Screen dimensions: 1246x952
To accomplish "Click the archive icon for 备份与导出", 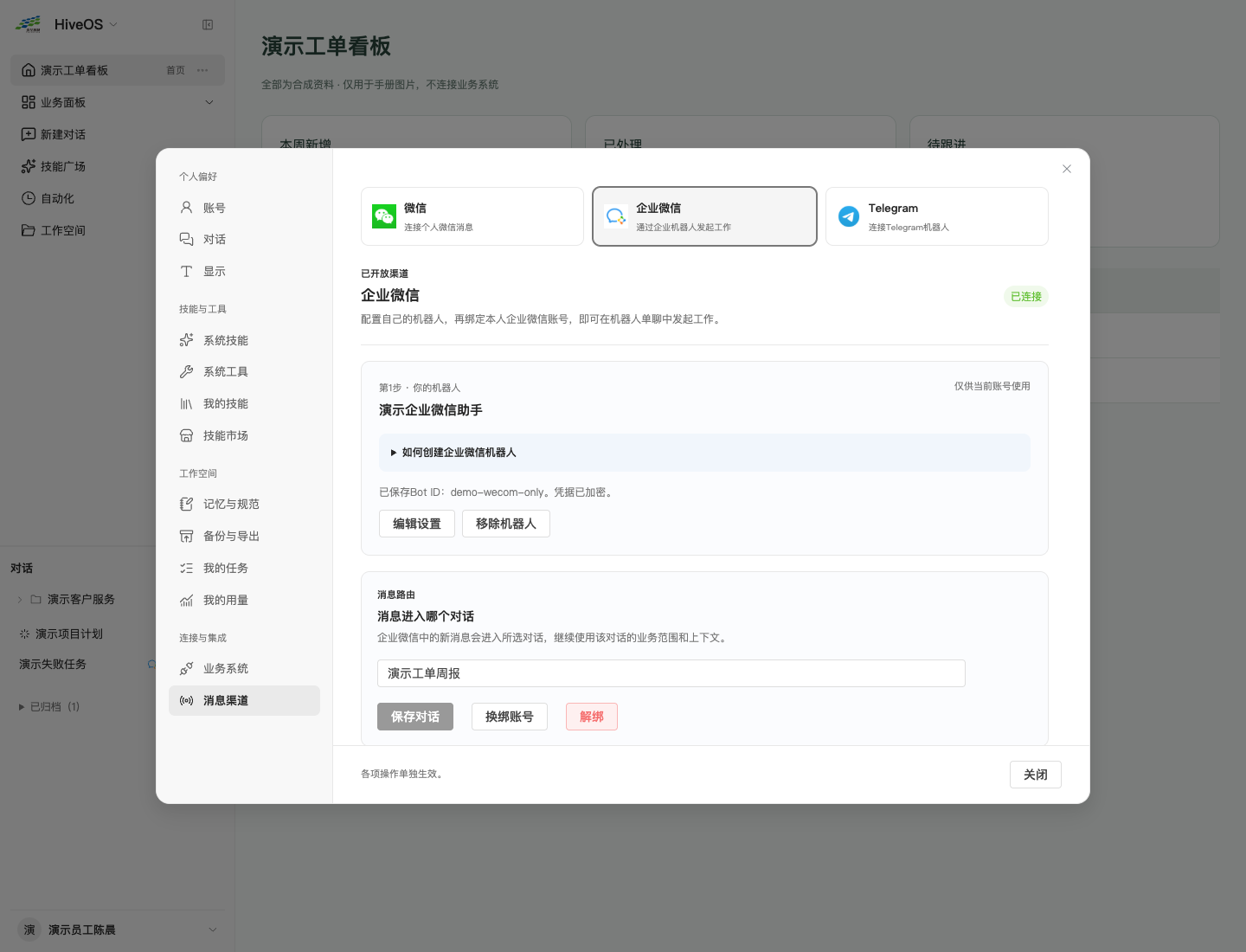I will pyautogui.click(x=186, y=536).
